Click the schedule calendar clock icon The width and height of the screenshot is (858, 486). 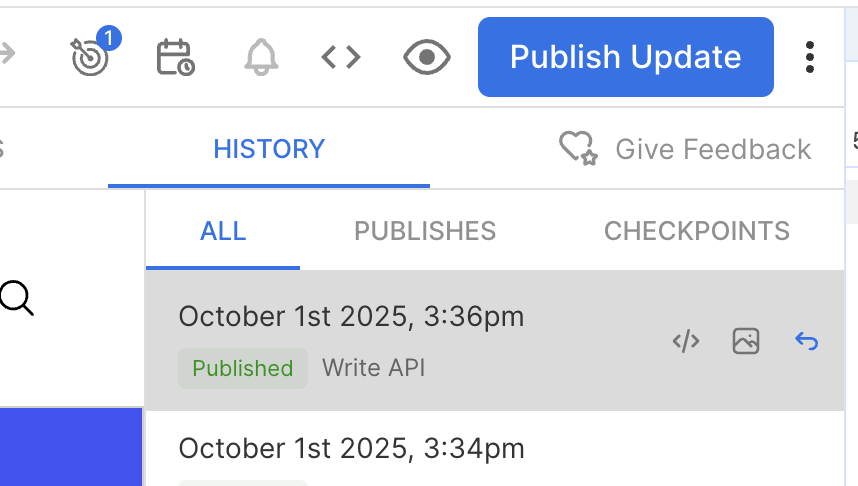tap(175, 57)
